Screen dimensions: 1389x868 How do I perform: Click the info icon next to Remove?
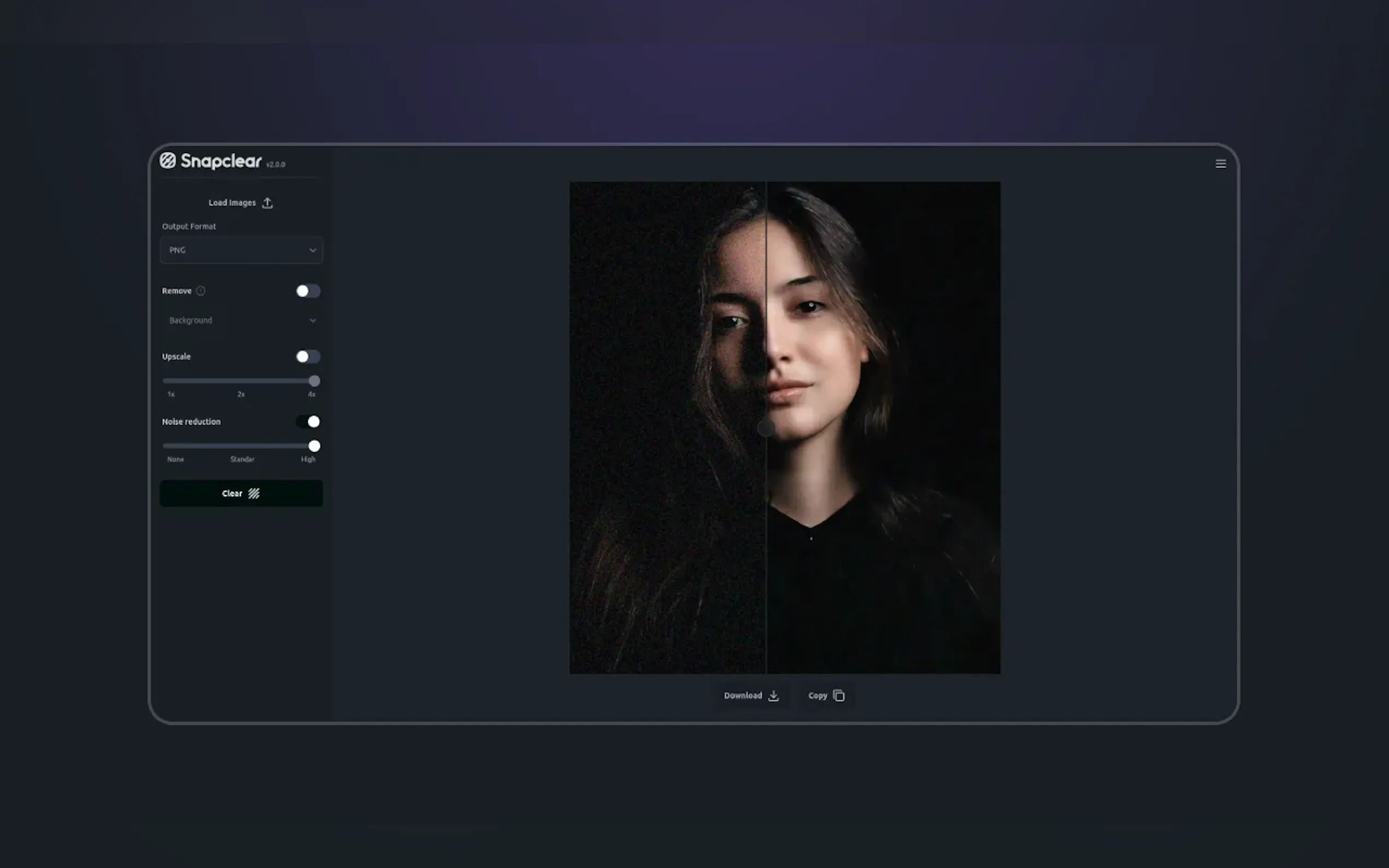coord(200,291)
